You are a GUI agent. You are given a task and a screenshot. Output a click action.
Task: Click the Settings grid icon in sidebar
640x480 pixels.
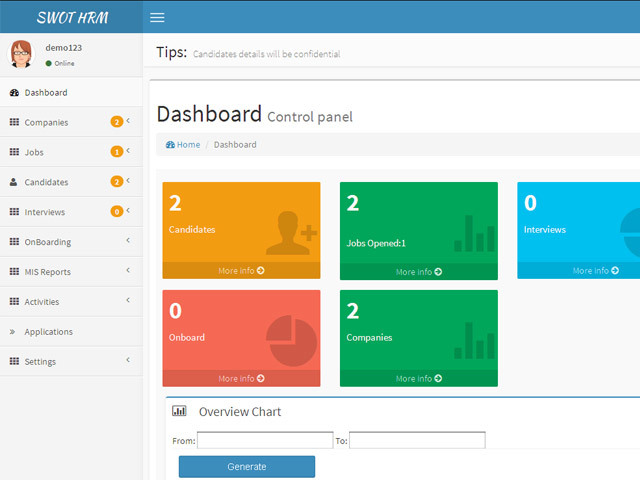(14, 361)
